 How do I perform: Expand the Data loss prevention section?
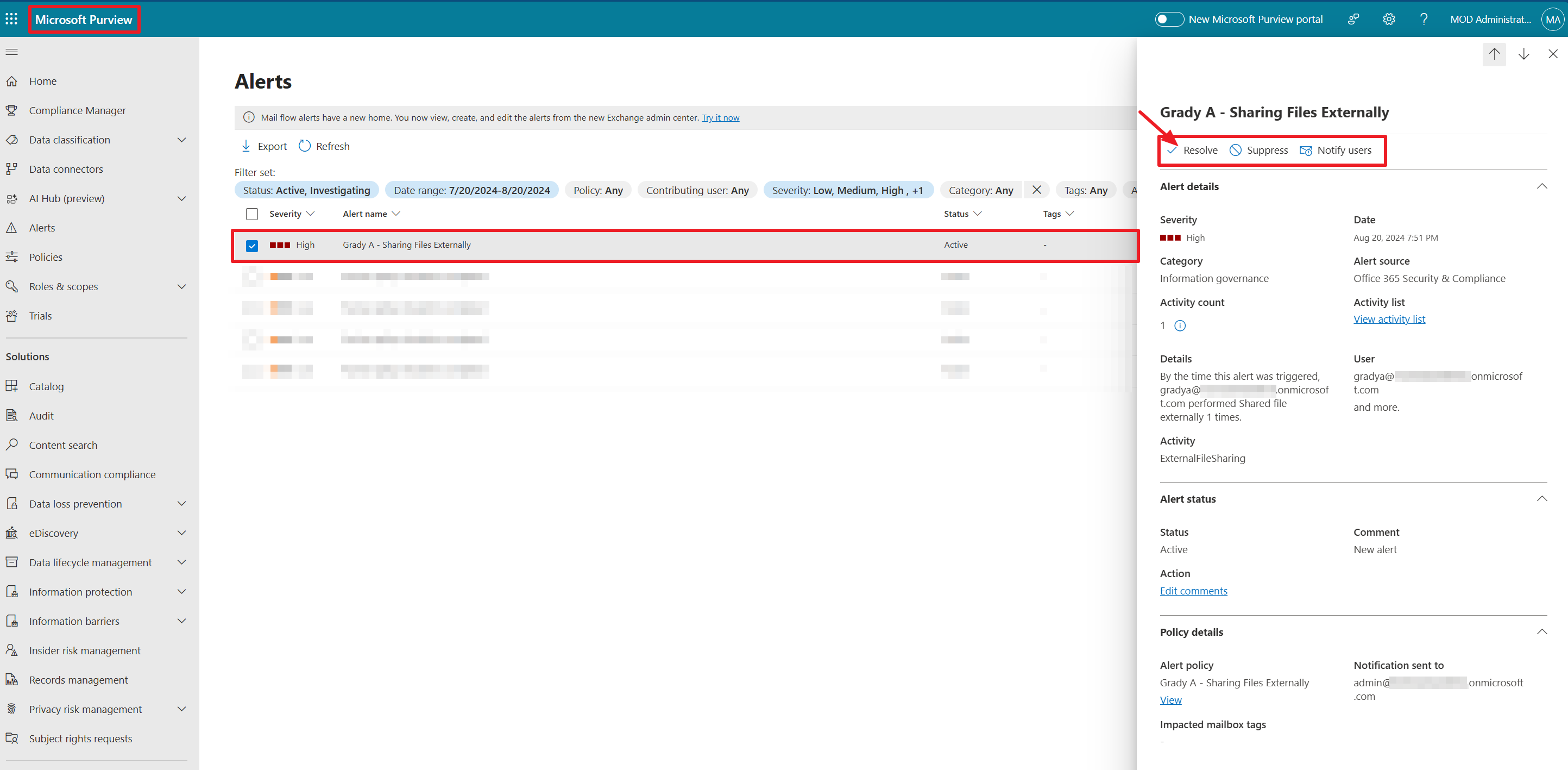(181, 503)
